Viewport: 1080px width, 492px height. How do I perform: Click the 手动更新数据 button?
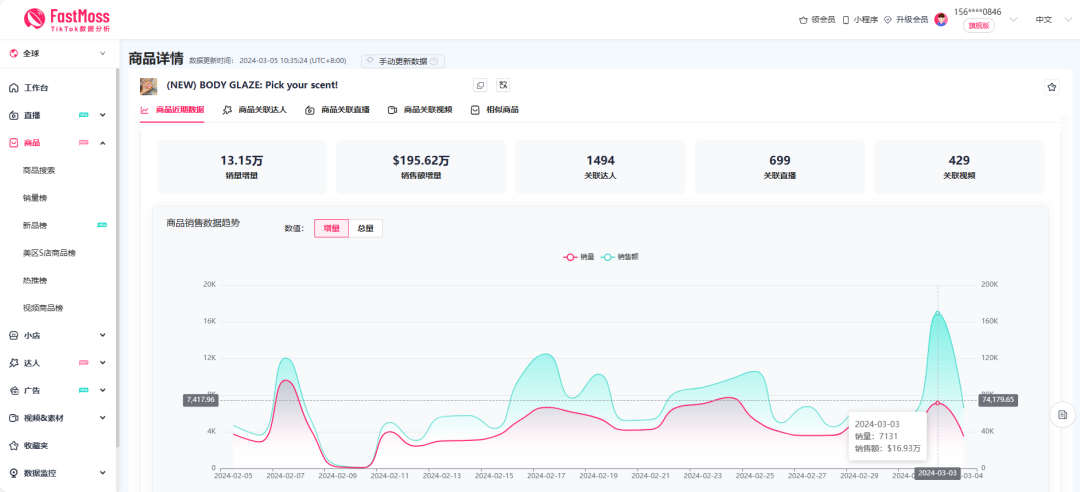click(402, 61)
